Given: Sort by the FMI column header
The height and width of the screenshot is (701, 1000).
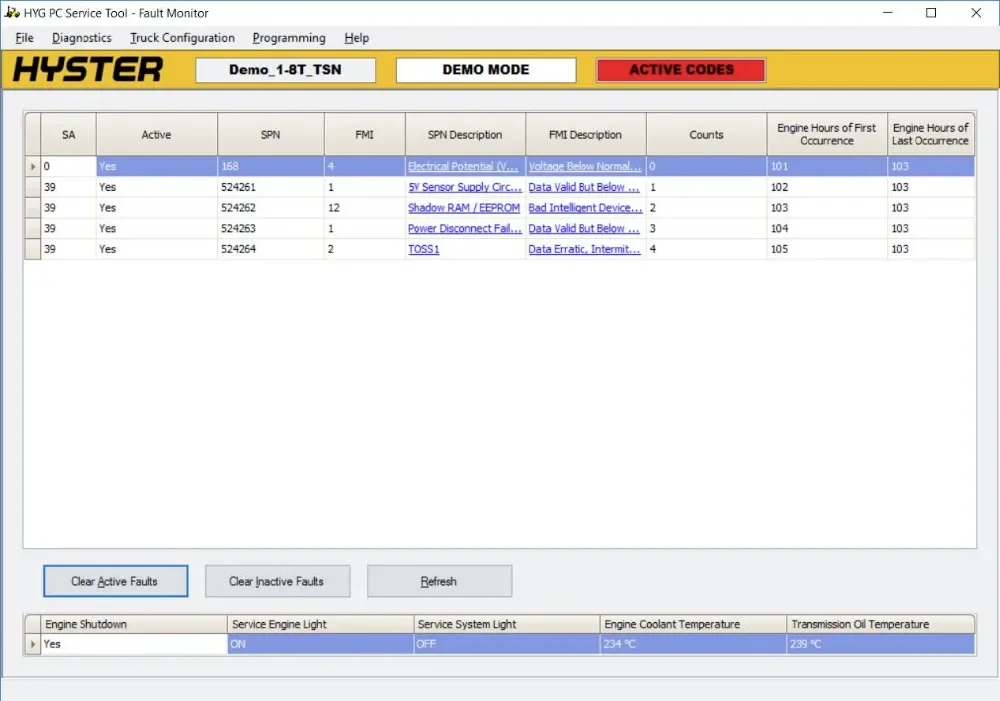Looking at the screenshot, I should 365,135.
